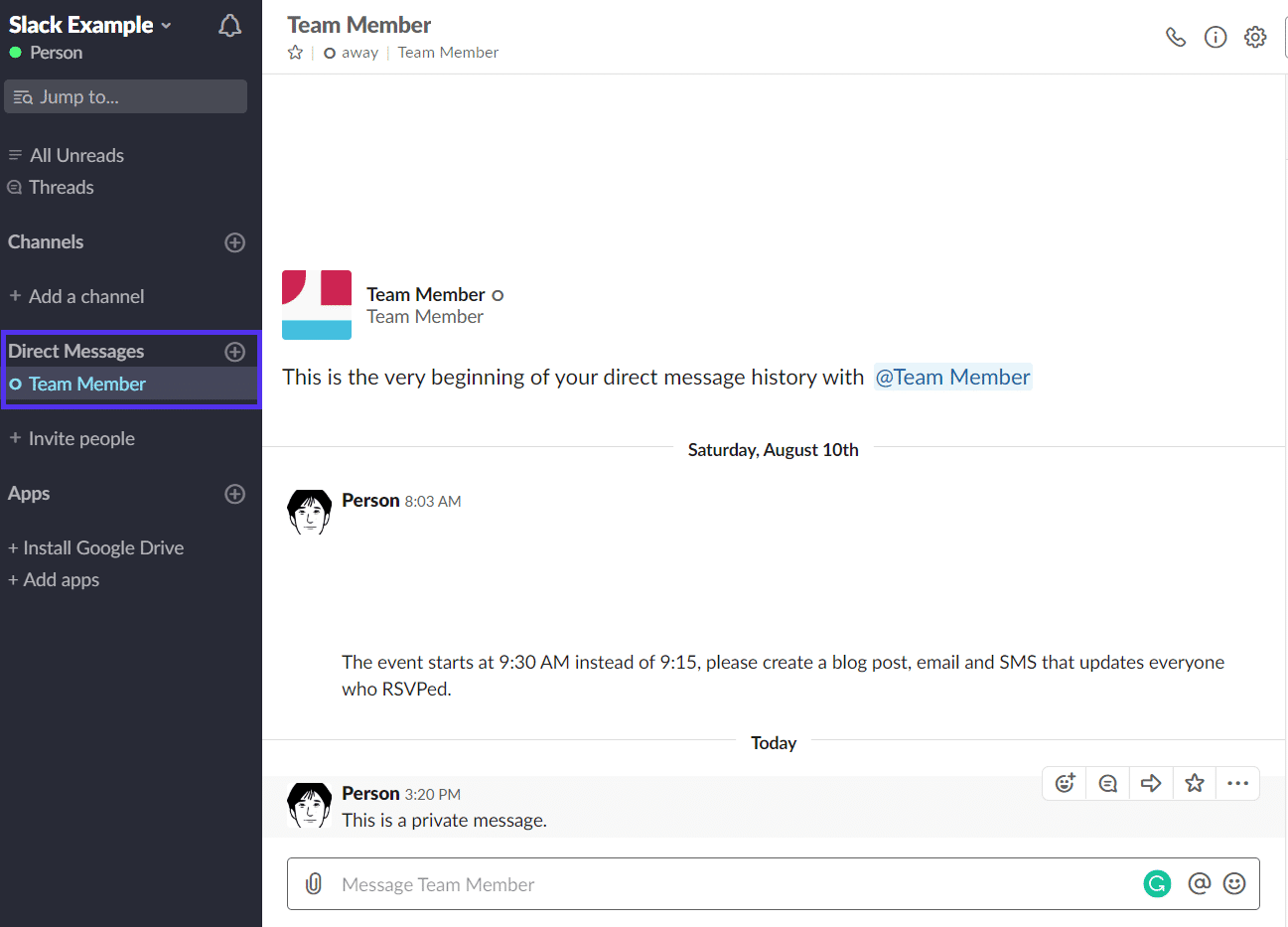
Task: Open more actions for the private message
Action: click(1237, 783)
